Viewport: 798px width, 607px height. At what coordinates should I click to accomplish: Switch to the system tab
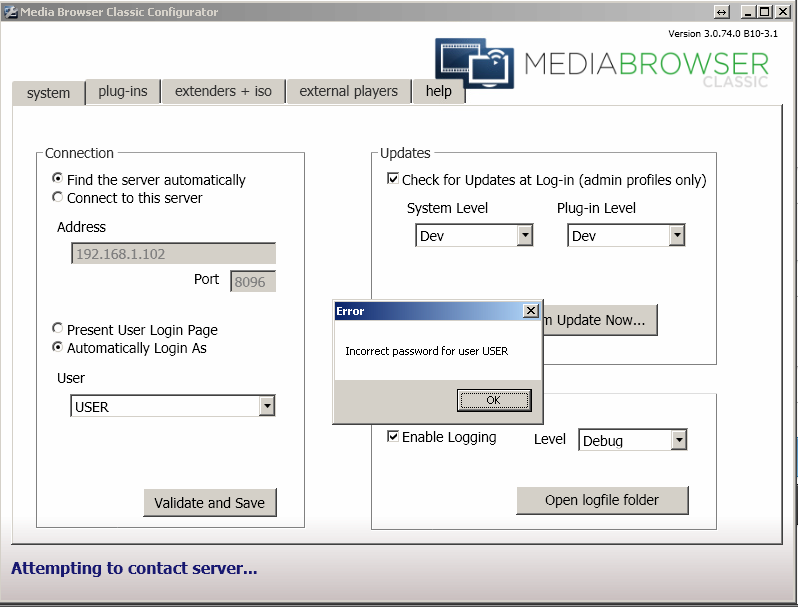(x=48, y=93)
